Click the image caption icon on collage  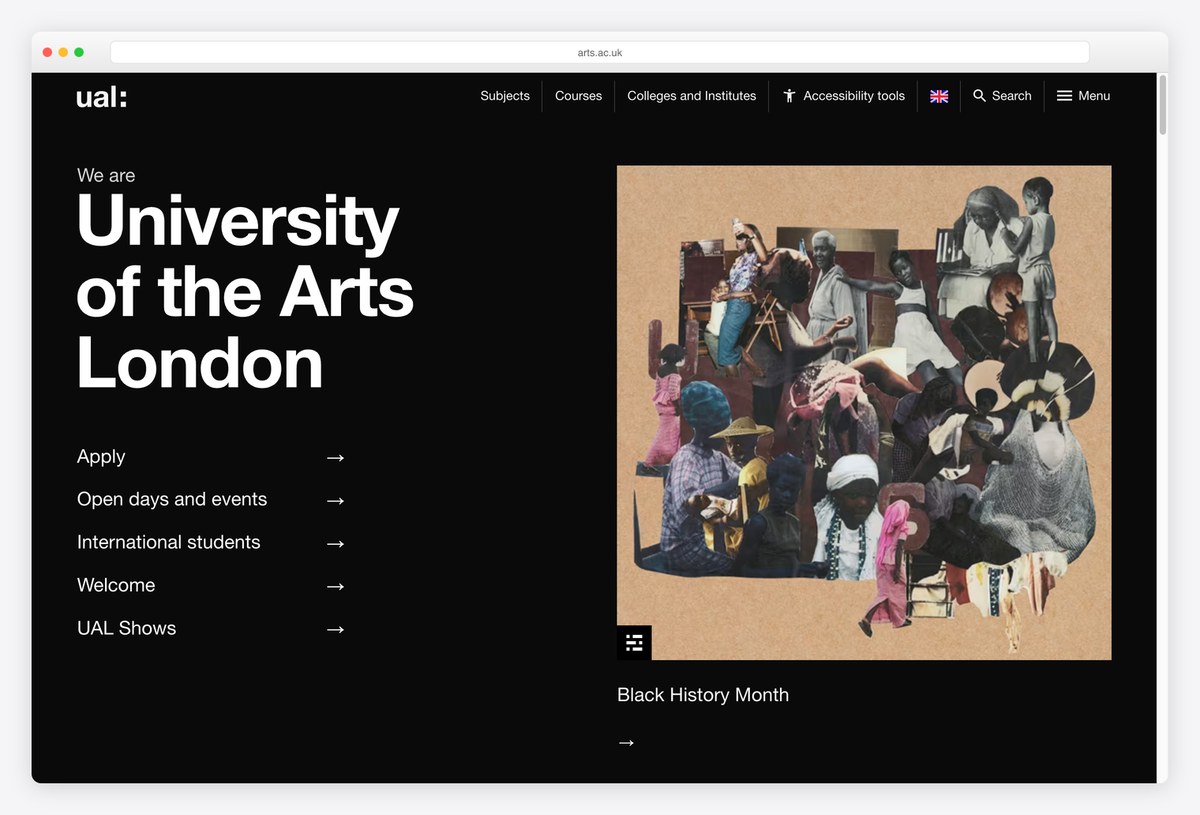coord(634,643)
